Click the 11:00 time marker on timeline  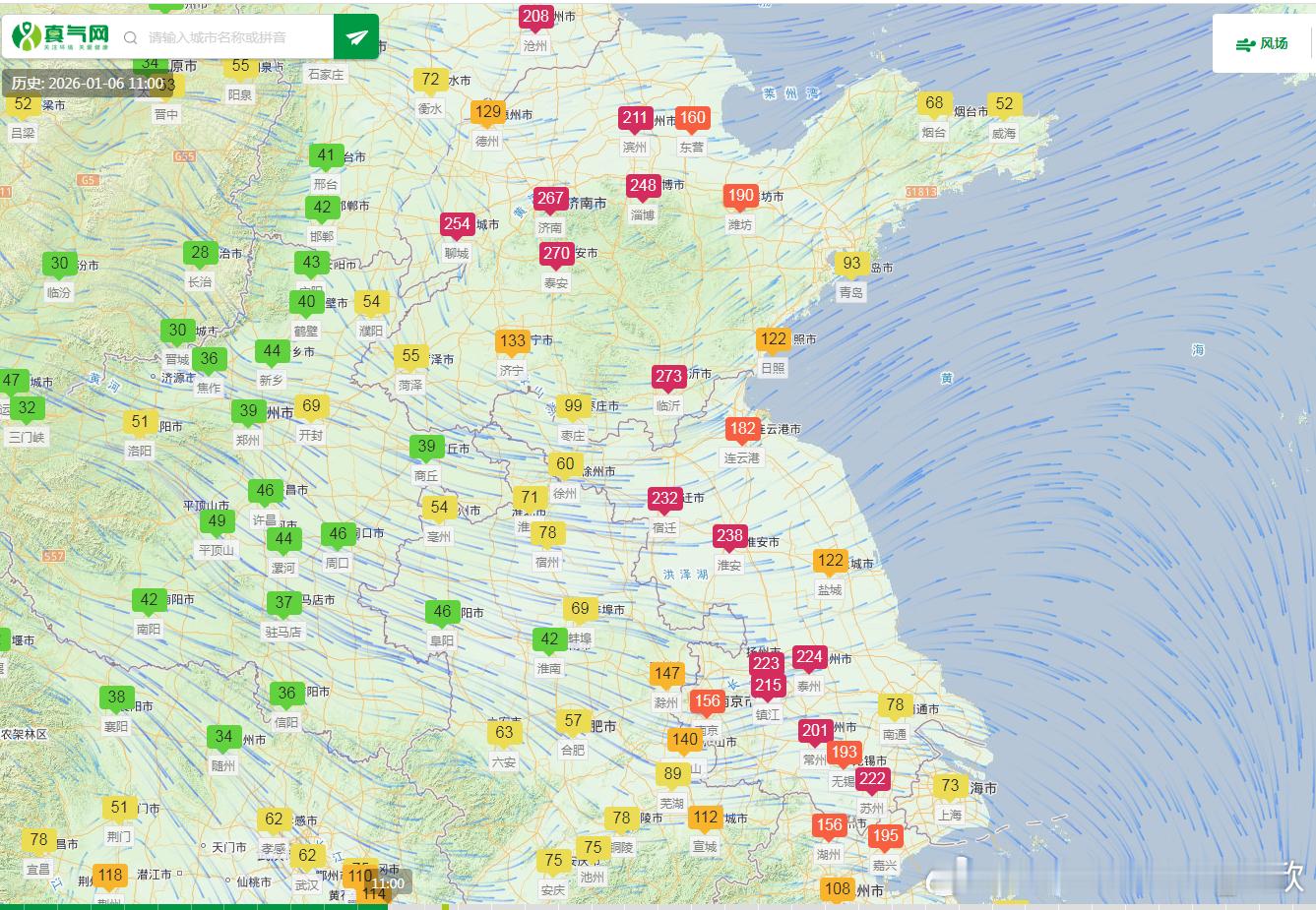[x=387, y=883]
